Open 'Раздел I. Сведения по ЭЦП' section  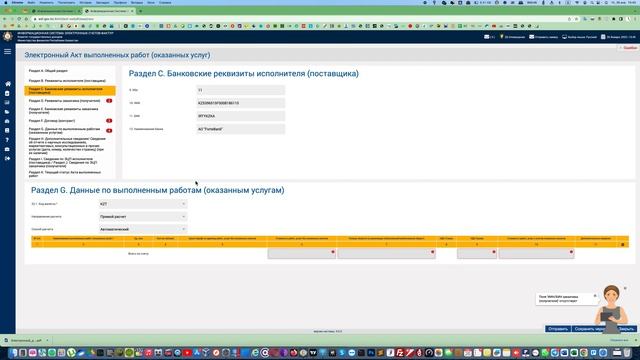point(63,162)
